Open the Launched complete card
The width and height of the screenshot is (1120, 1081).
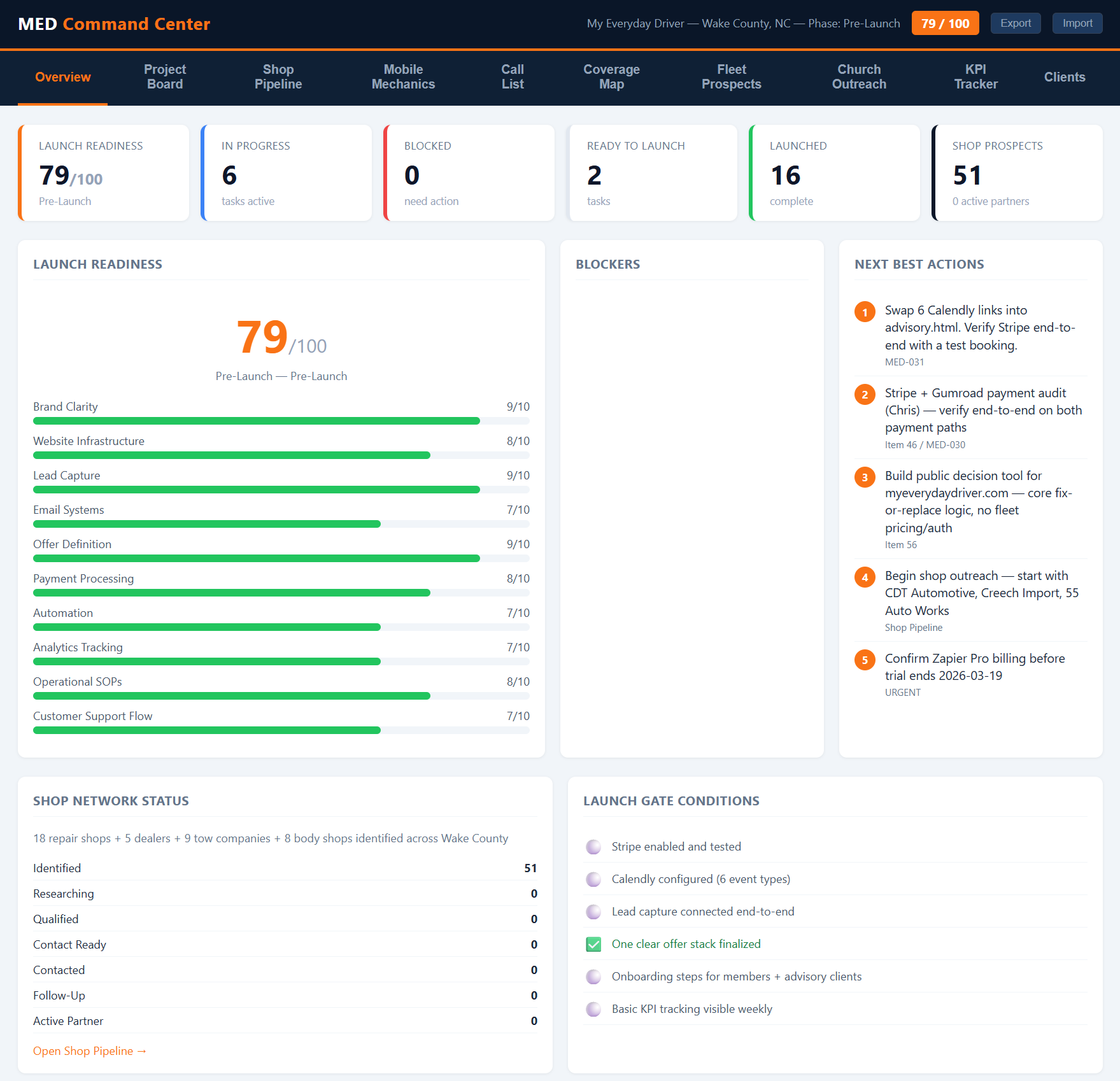pos(835,173)
